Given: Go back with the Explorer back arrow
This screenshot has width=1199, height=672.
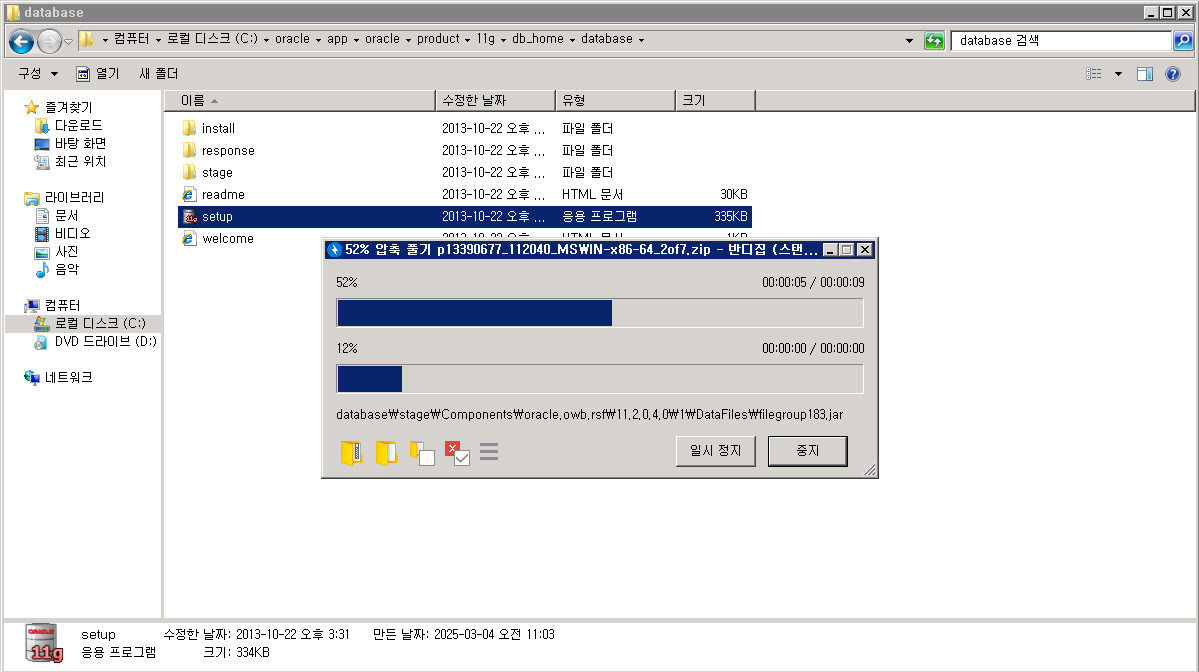Looking at the screenshot, I should coord(21,41).
